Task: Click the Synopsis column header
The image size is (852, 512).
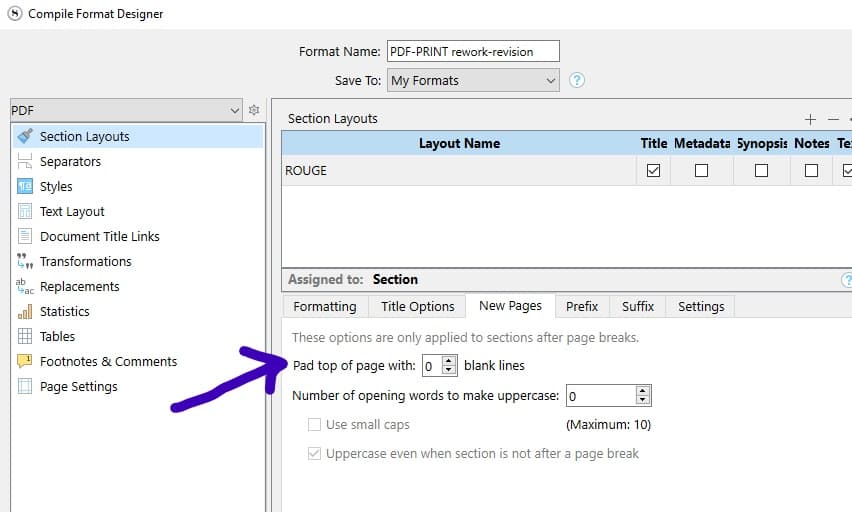Action: [x=762, y=143]
